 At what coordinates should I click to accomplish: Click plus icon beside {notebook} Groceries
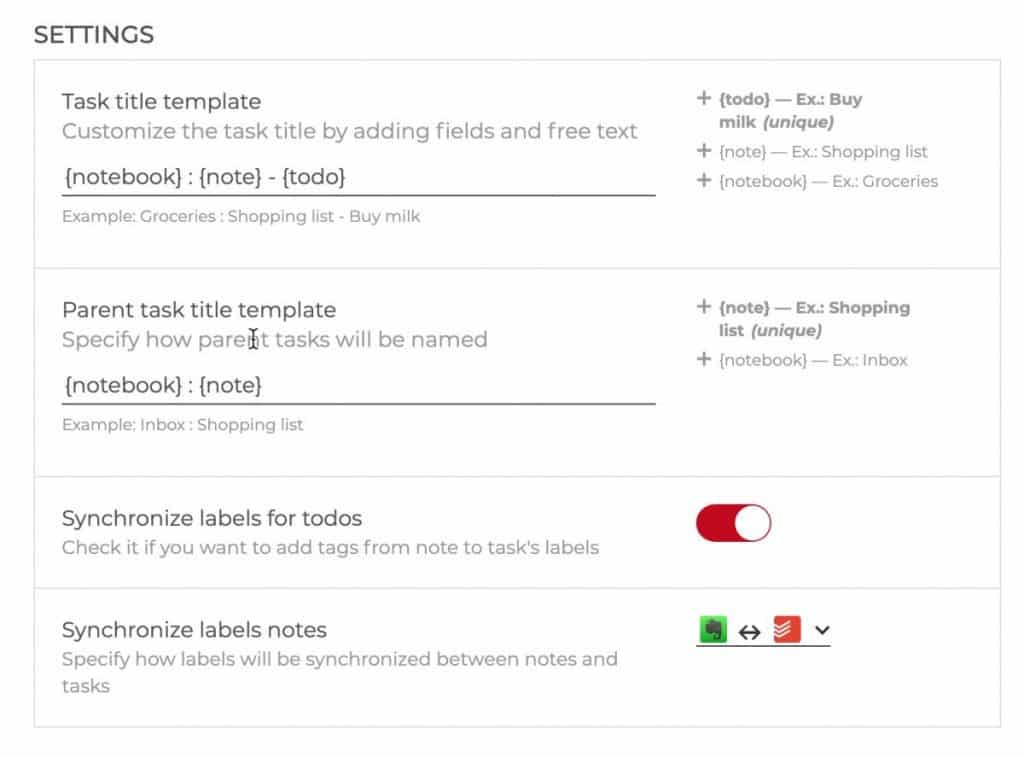click(x=703, y=180)
